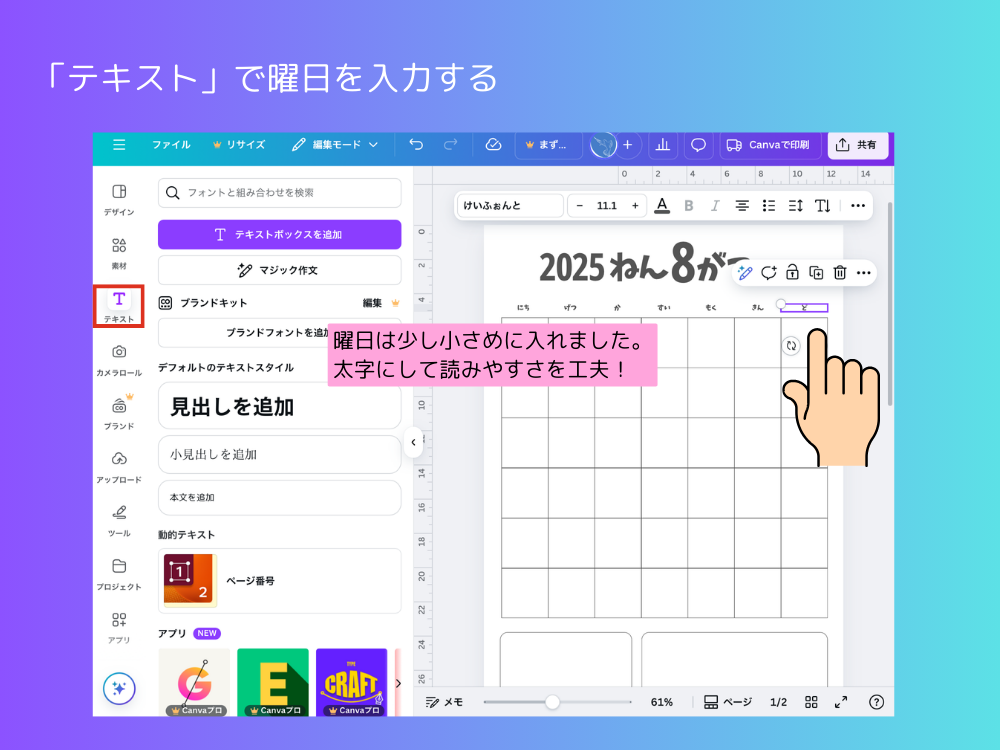Duplicate the element with the copy icon

click(814, 272)
